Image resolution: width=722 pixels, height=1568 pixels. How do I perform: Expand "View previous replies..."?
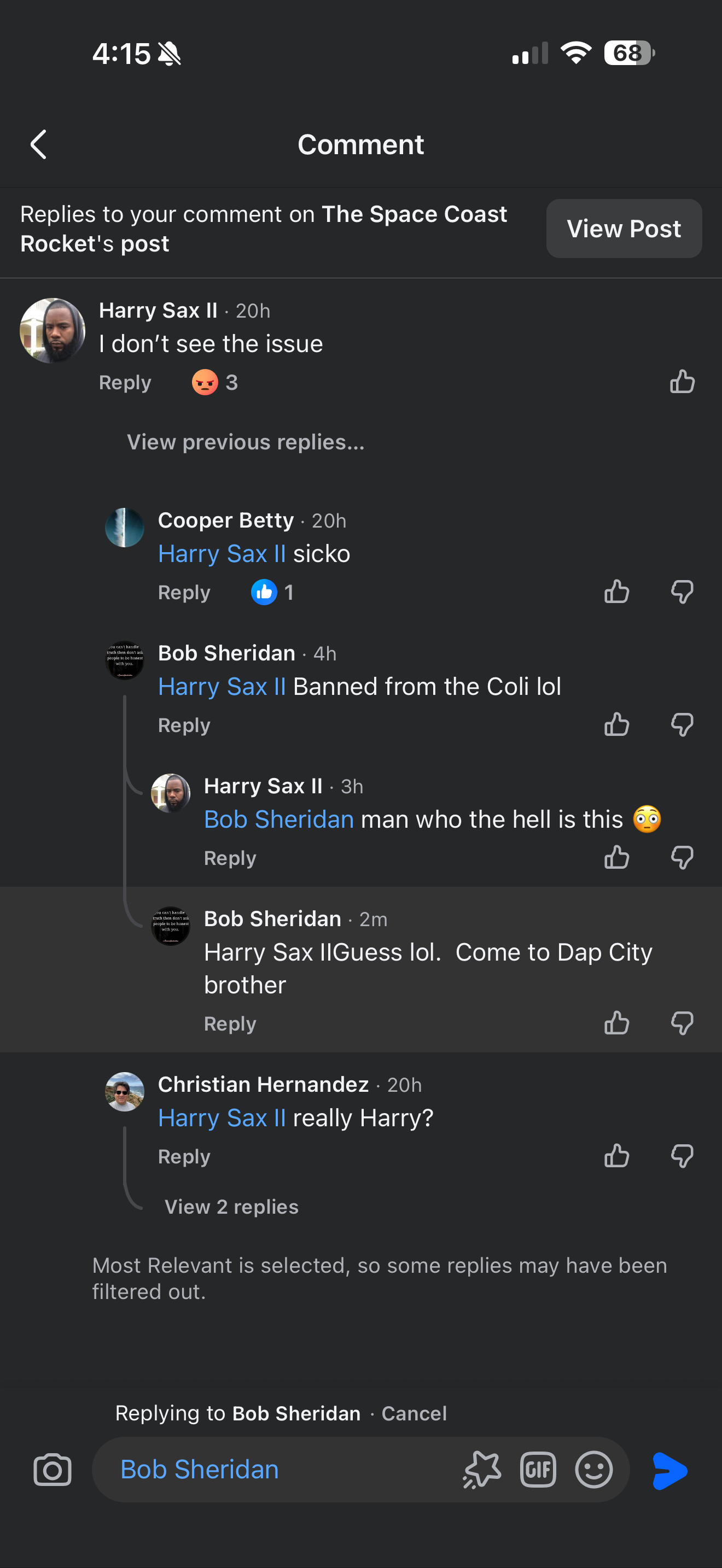[246, 442]
